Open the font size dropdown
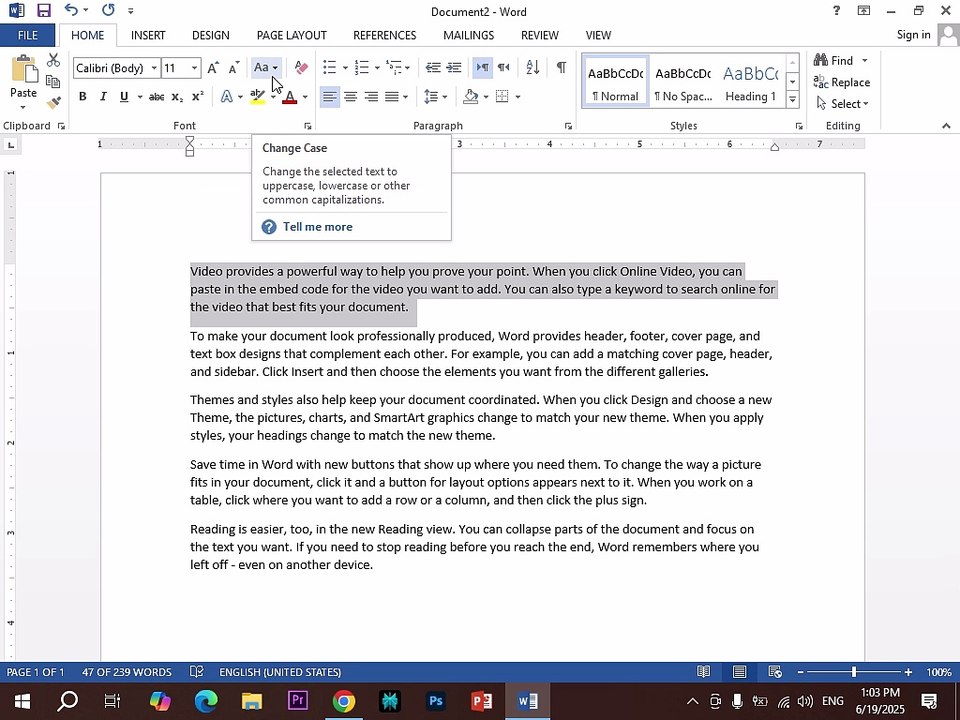This screenshot has height=720, width=960. [194, 68]
